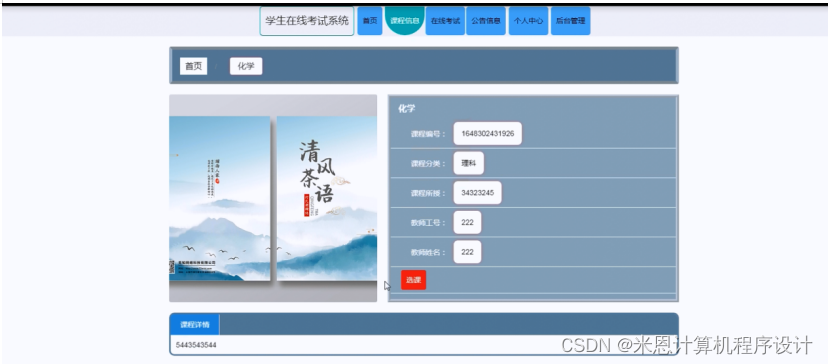
Task: Click the 化学 breadcrumb item
Action: (246, 66)
